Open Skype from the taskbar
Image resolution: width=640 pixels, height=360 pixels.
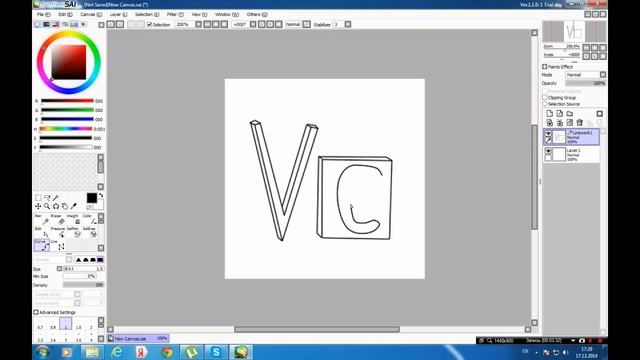click(x=216, y=352)
